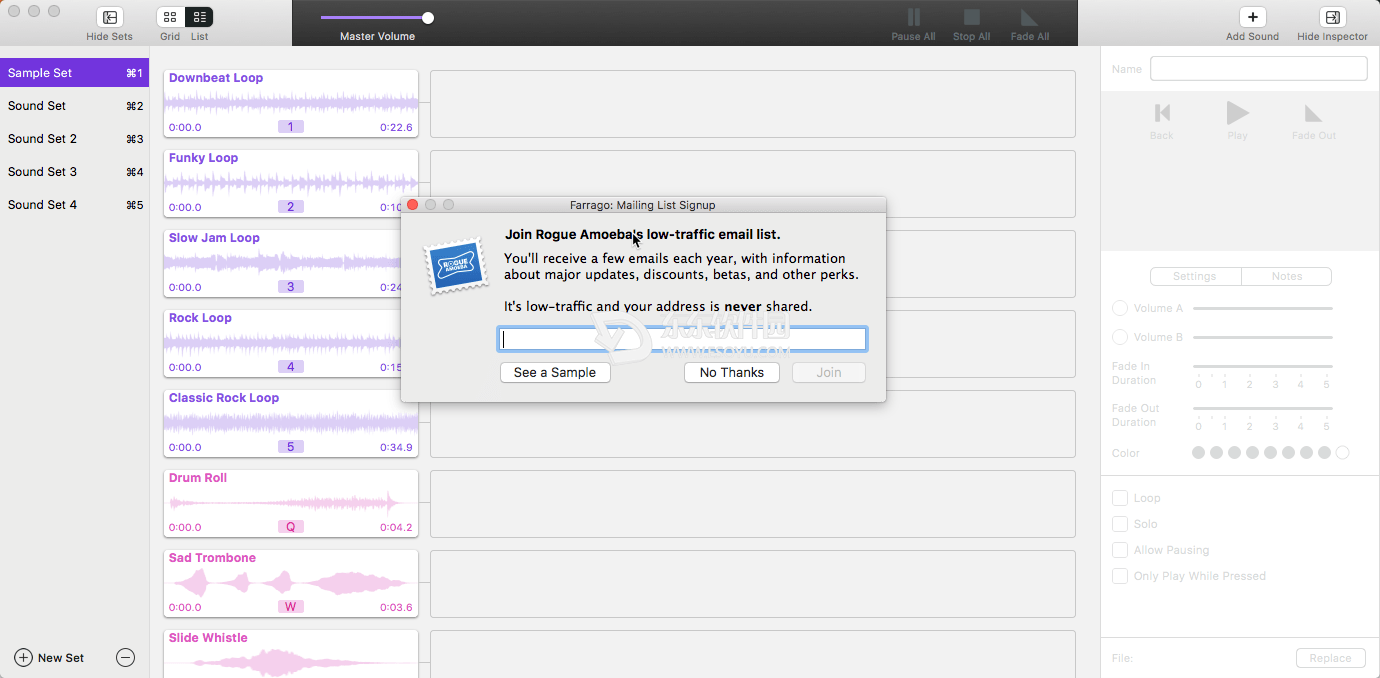Image resolution: width=1380 pixels, height=678 pixels.
Task: Select the Volume A radio button
Action: click(1120, 308)
